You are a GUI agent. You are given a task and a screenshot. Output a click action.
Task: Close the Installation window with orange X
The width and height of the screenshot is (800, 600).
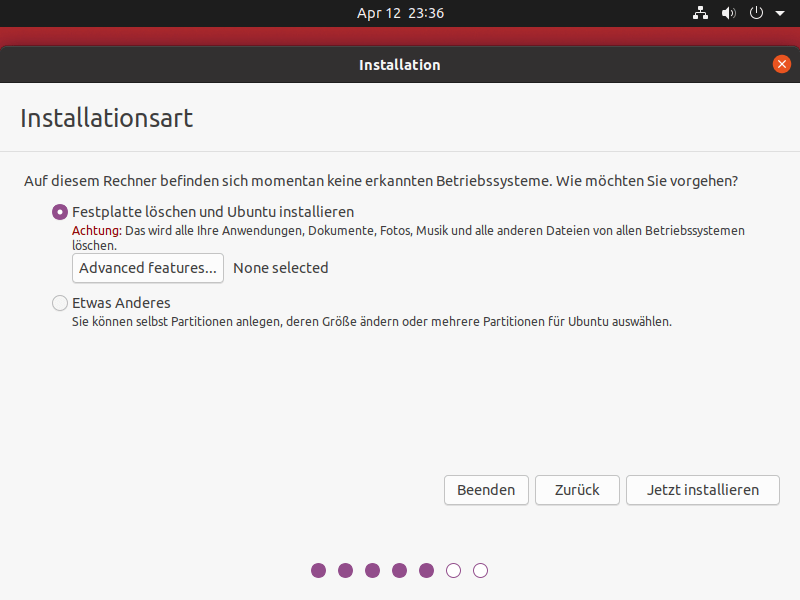pyautogui.click(x=782, y=64)
